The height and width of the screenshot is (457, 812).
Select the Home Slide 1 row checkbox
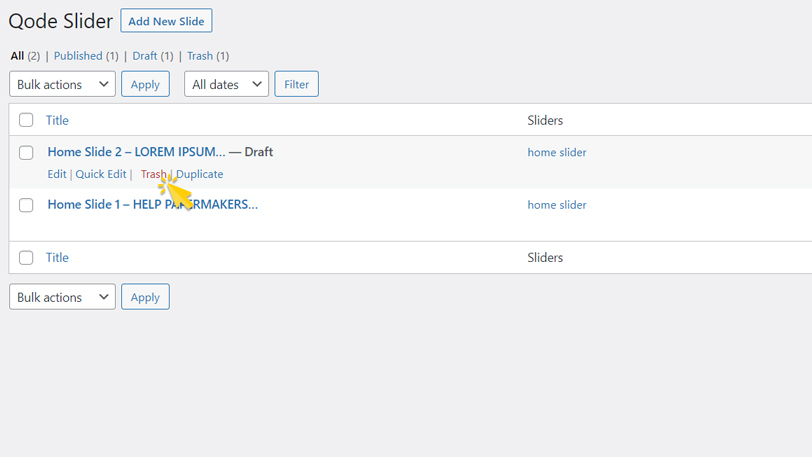(x=26, y=205)
